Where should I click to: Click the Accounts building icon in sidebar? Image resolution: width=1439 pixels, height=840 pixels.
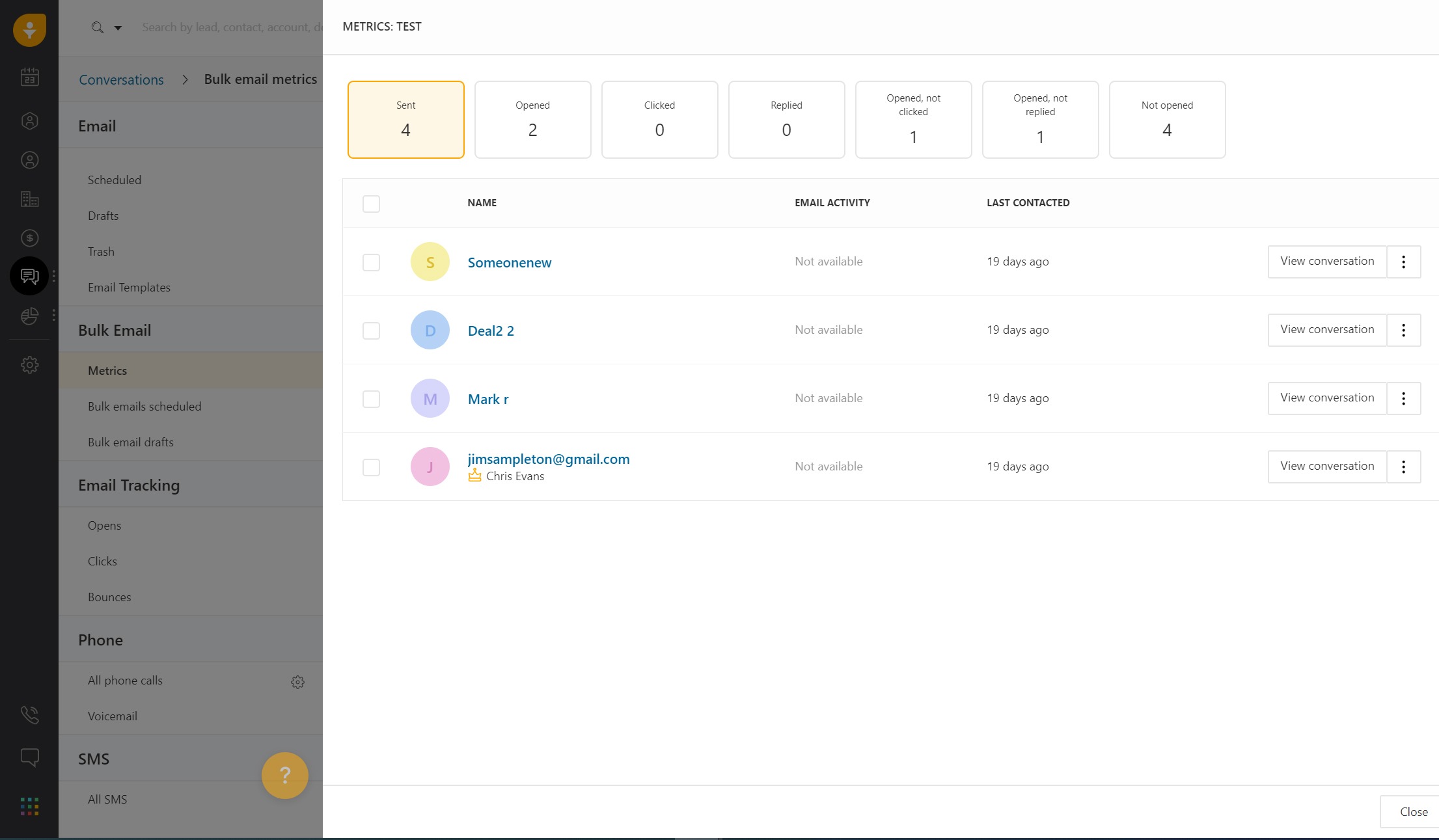pyautogui.click(x=29, y=199)
